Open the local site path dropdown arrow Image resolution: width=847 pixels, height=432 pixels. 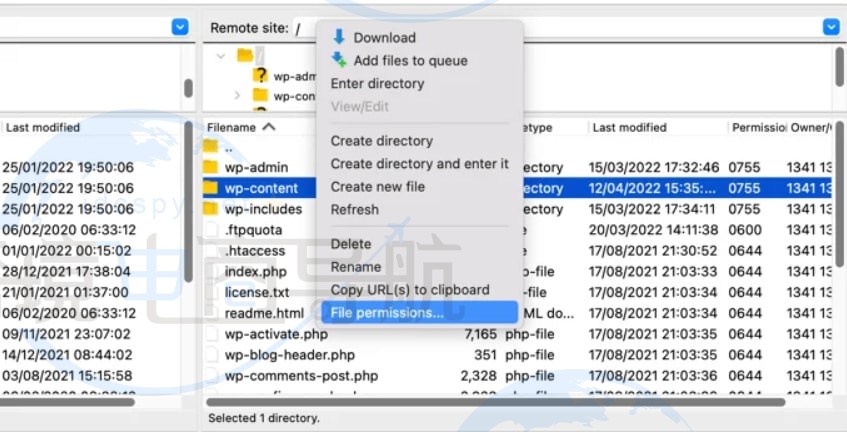pyautogui.click(x=180, y=28)
